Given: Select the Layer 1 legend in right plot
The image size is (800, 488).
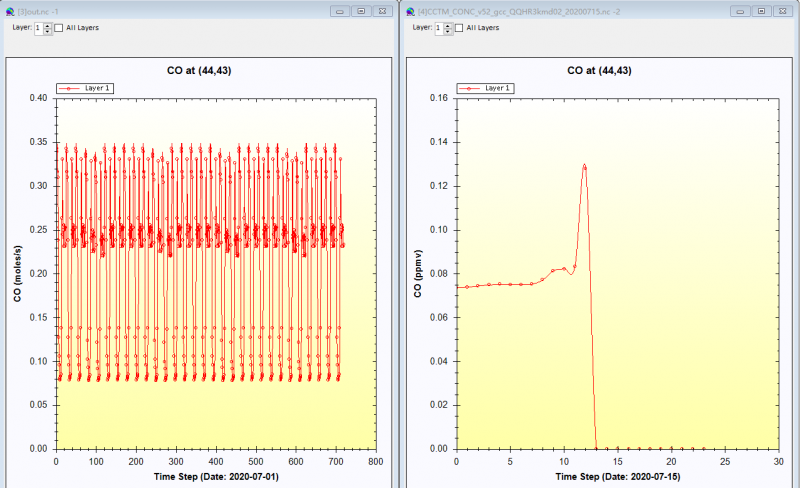Looking at the screenshot, I should point(484,88).
